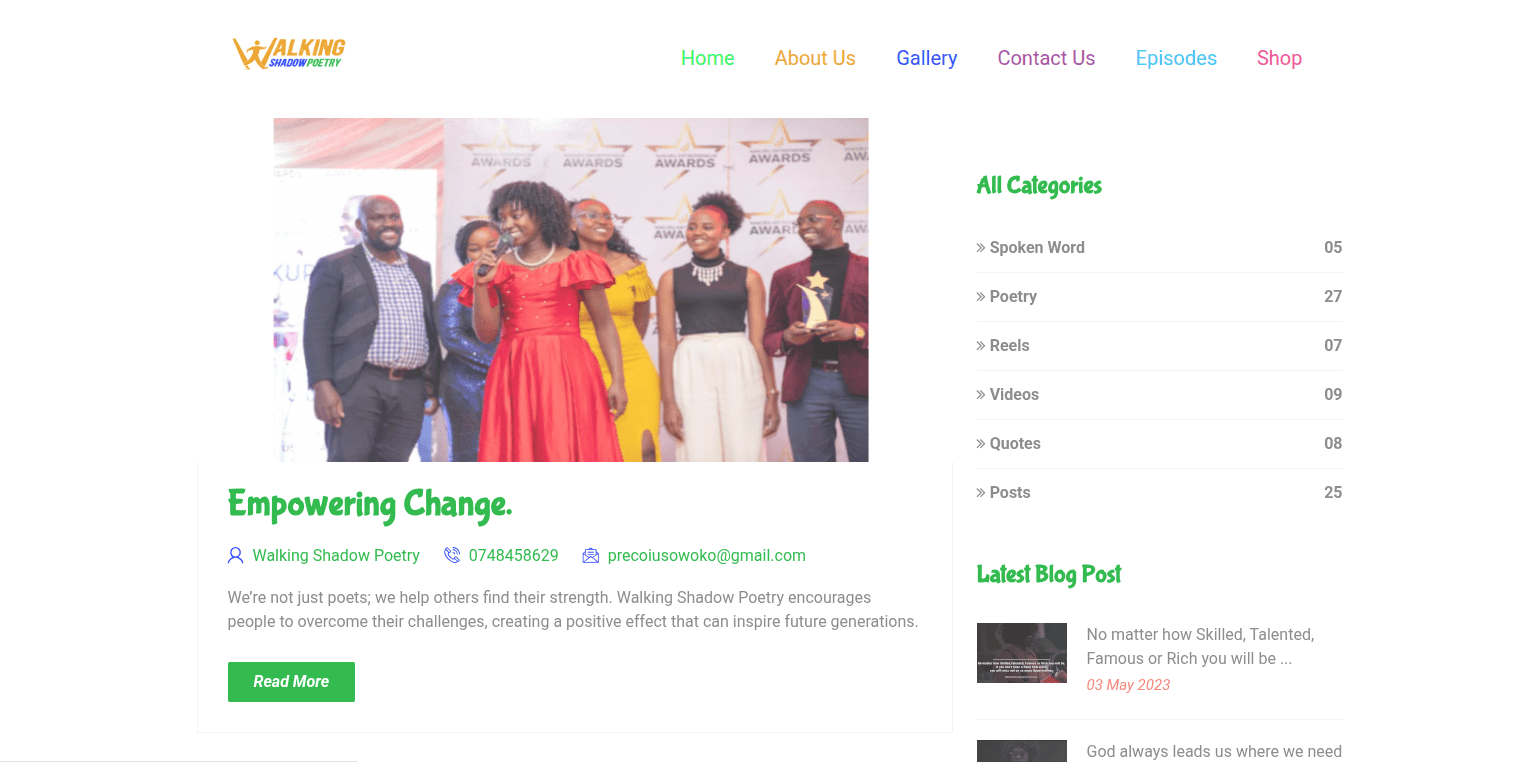Click the double chevron before Videos

981,395
